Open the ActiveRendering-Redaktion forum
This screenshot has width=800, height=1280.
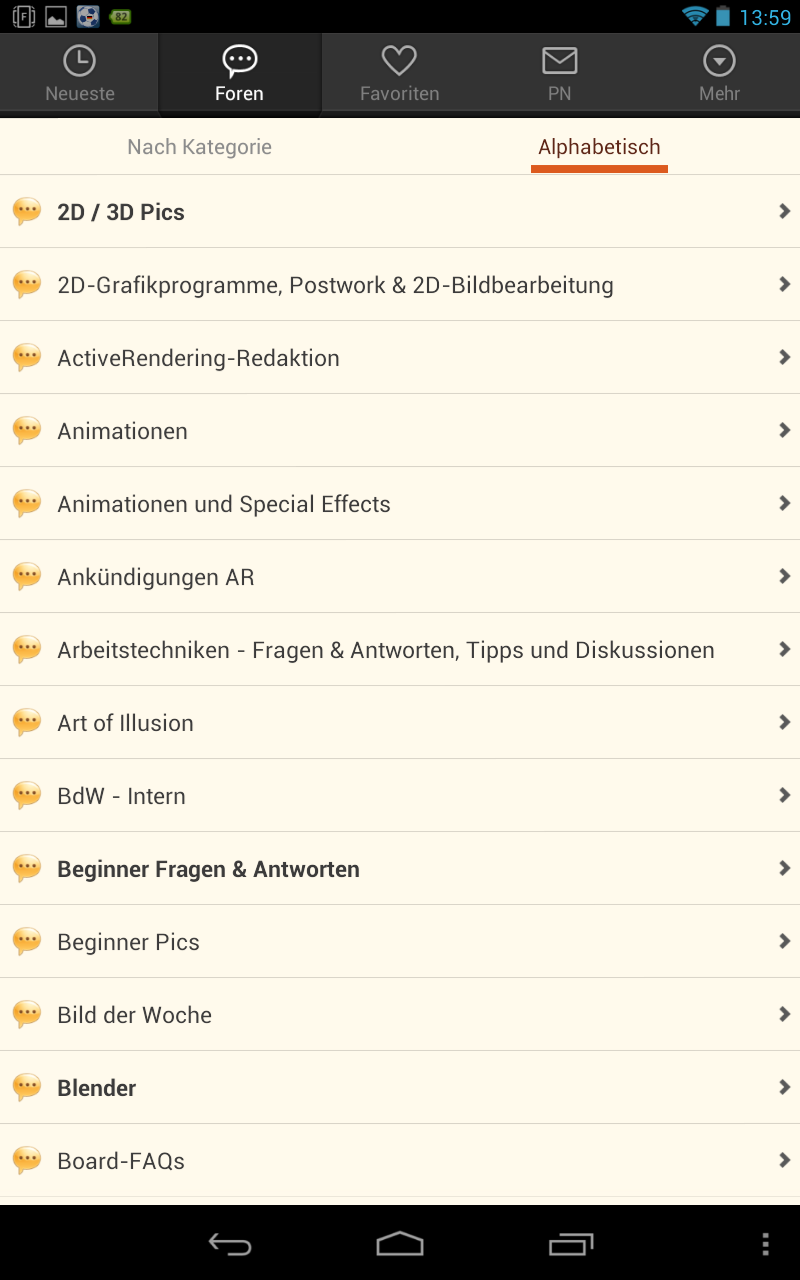[x=198, y=358]
